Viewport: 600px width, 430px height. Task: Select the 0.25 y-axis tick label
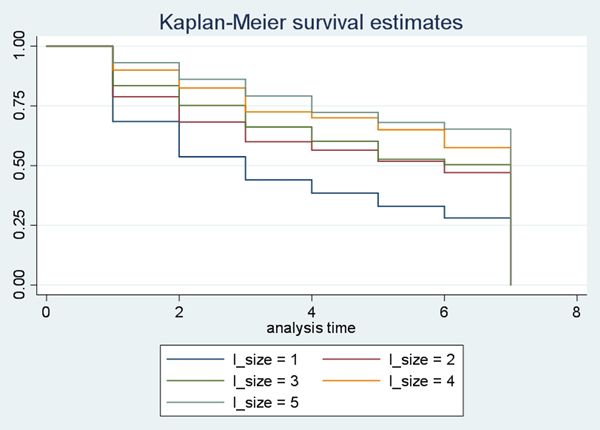[20, 225]
